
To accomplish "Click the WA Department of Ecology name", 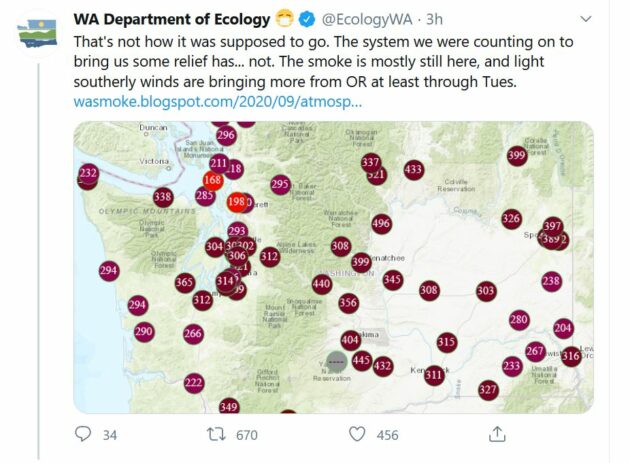I will (x=172, y=19).
